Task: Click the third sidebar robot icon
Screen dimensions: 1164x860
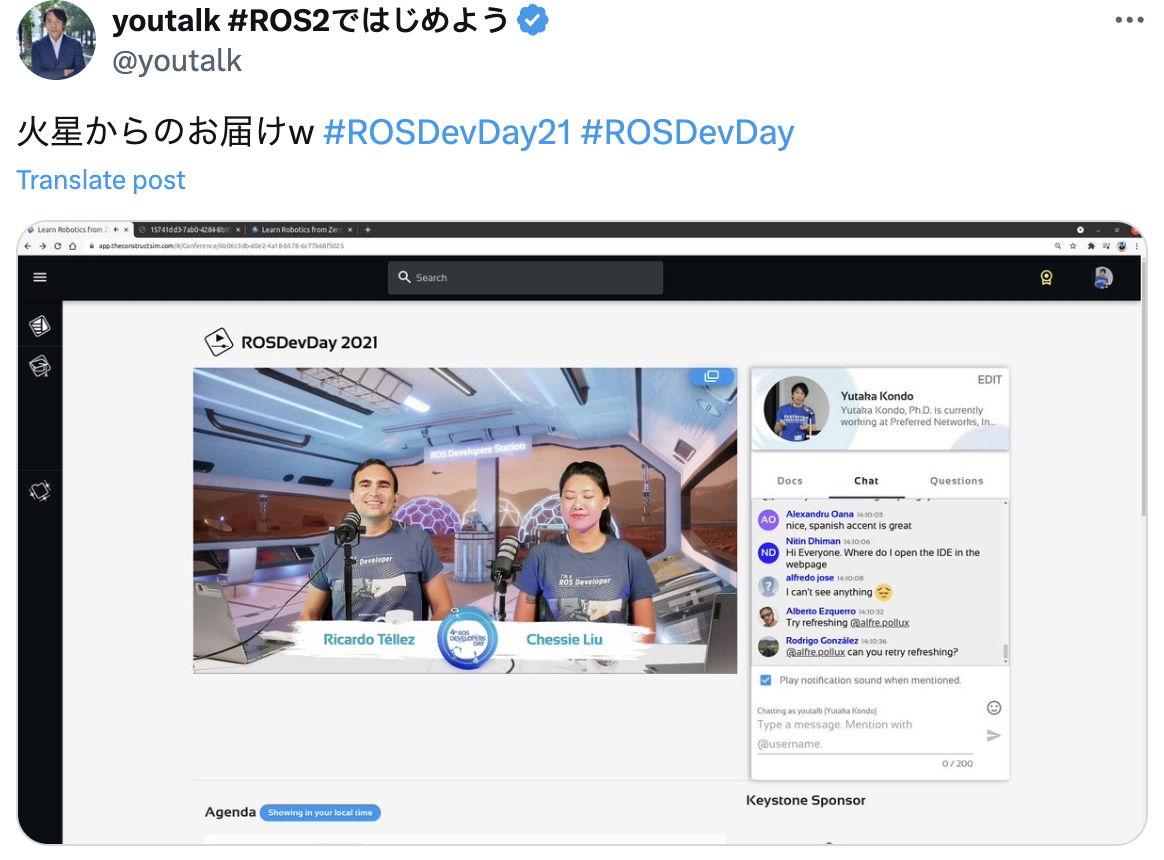Action: pos(40,491)
